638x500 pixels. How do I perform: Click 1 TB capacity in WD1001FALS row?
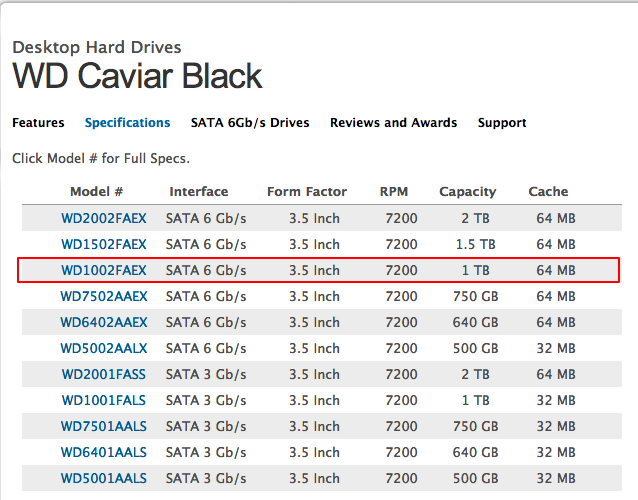tap(476, 401)
